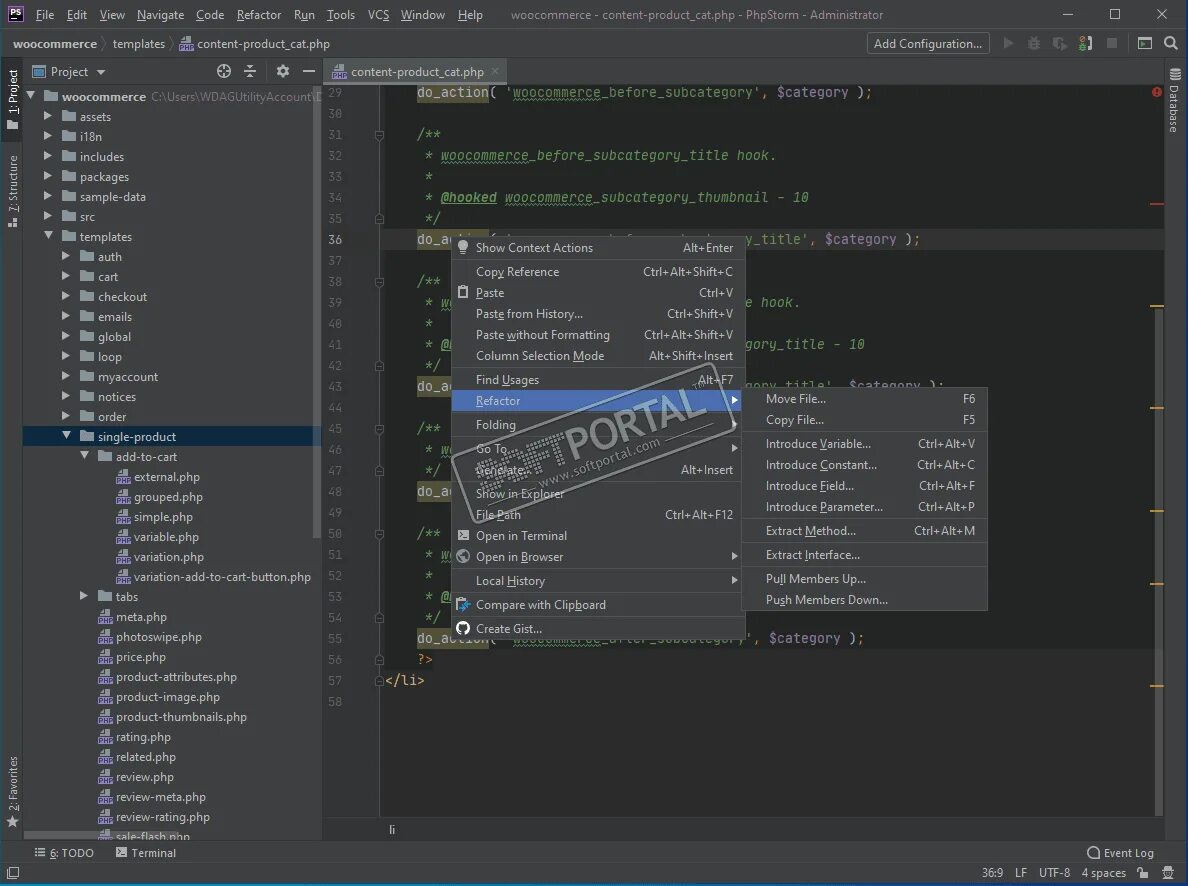Click the locate-in-project crosshair icon

[x=224, y=71]
